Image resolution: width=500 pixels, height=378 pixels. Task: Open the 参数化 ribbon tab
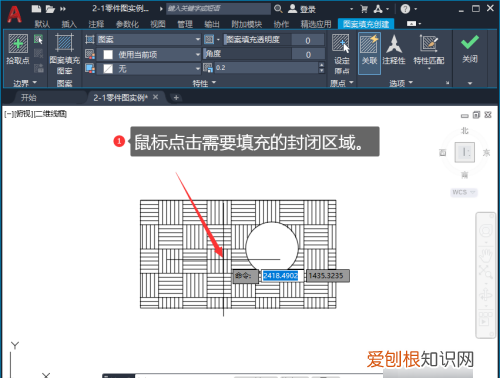pos(127,24)
